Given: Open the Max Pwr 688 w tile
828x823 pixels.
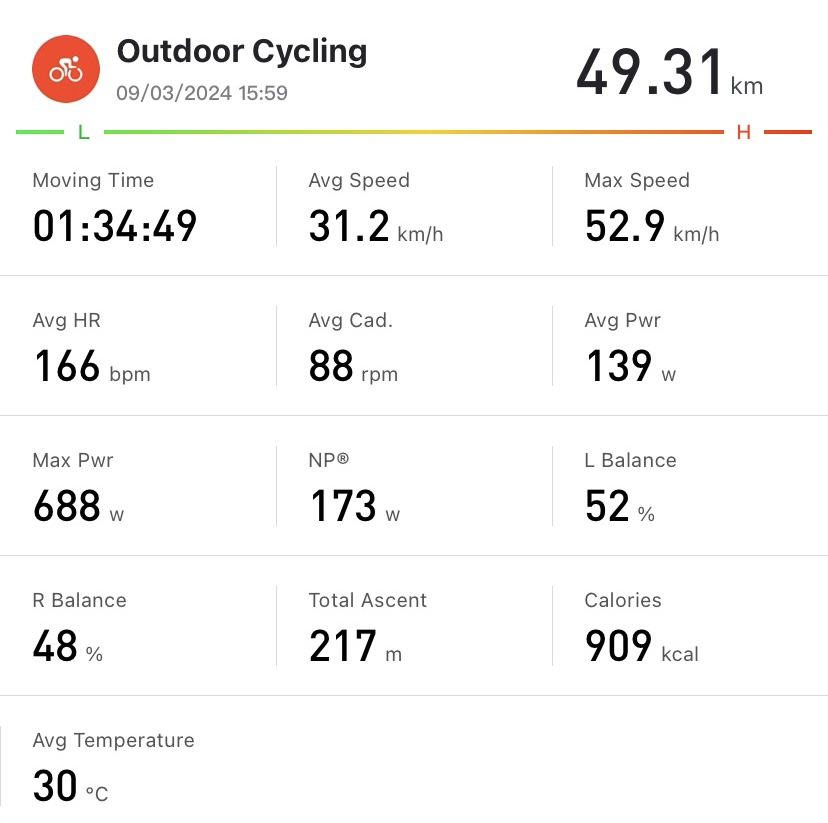Looking at the screenshot, I should [138, 486].
